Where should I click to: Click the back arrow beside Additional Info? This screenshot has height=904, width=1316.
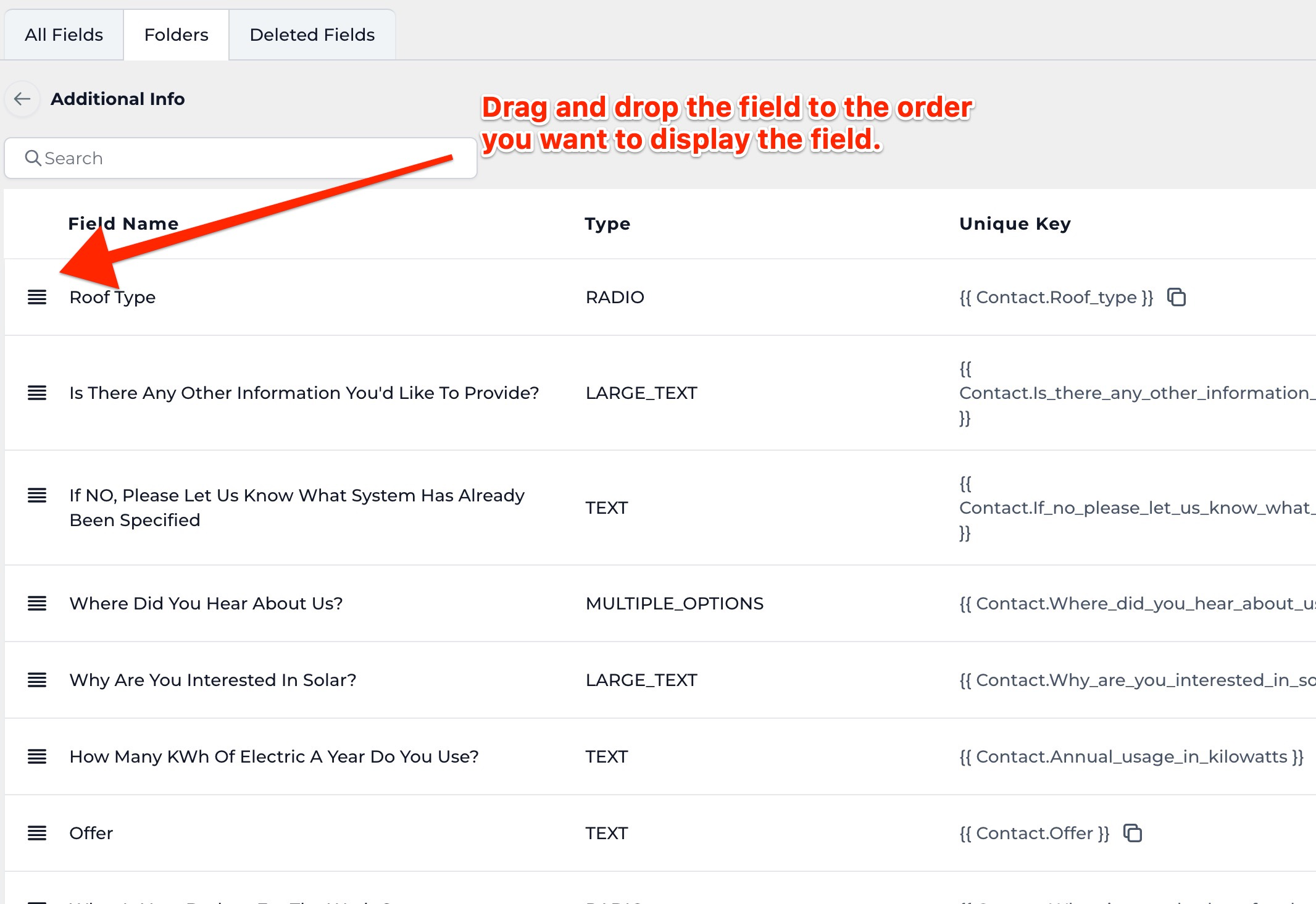tap(22, 99)
